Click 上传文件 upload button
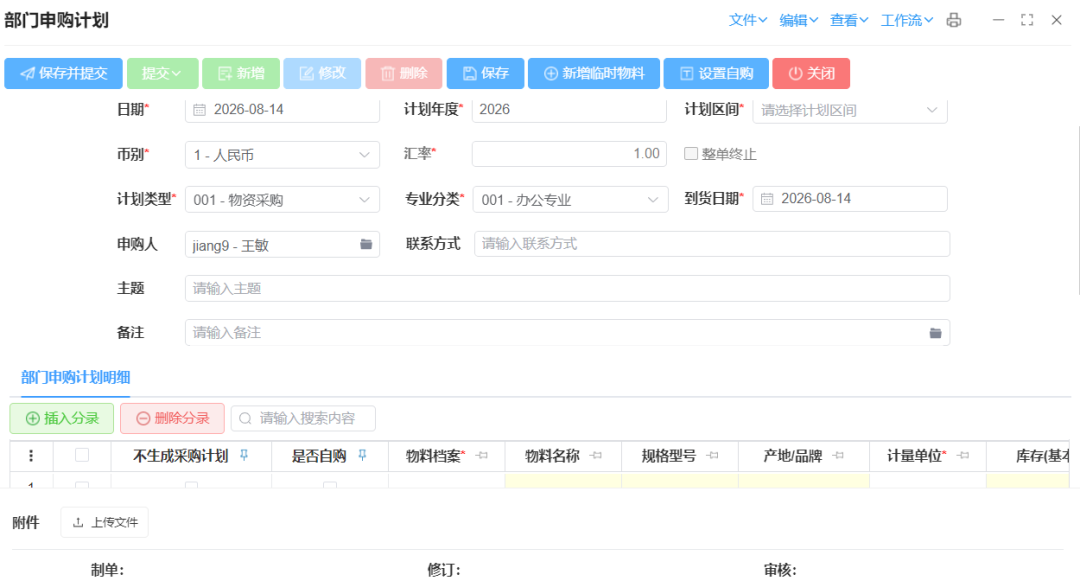This screenshot has height=581, width=1080. [x=105, y=522]
